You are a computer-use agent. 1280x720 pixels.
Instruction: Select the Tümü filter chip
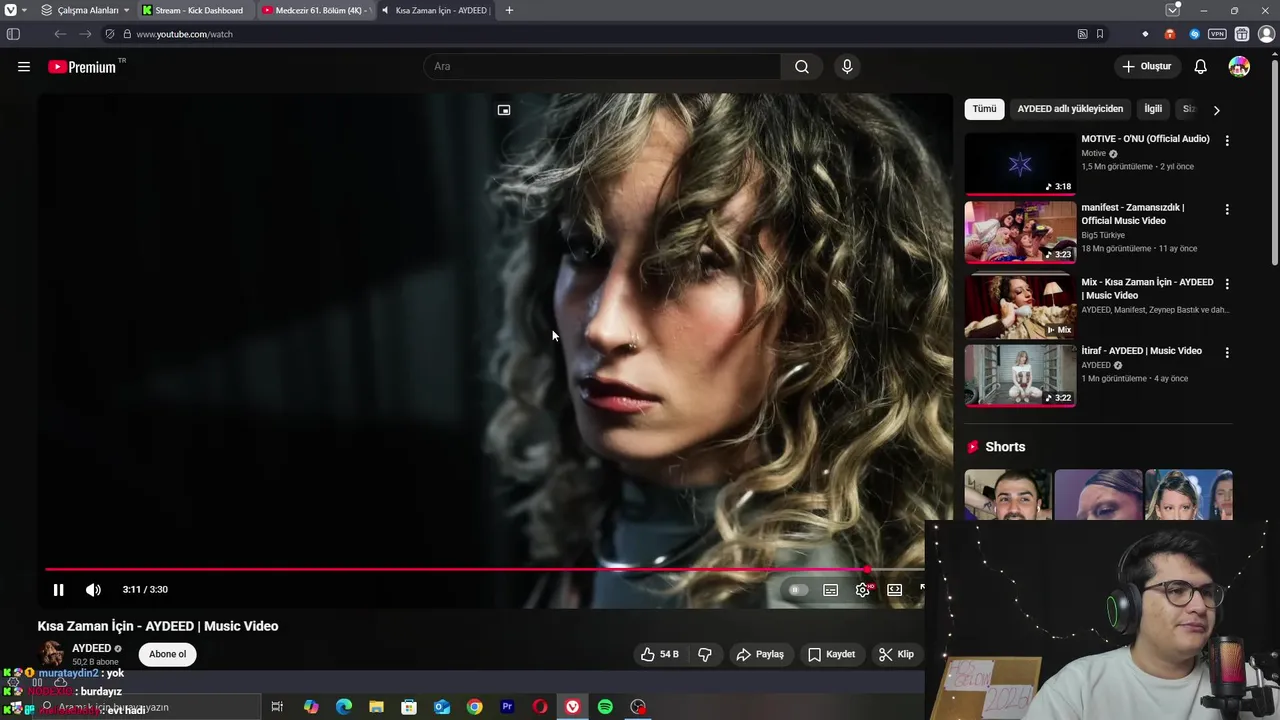pyautogui.click(x=984, y=109)
